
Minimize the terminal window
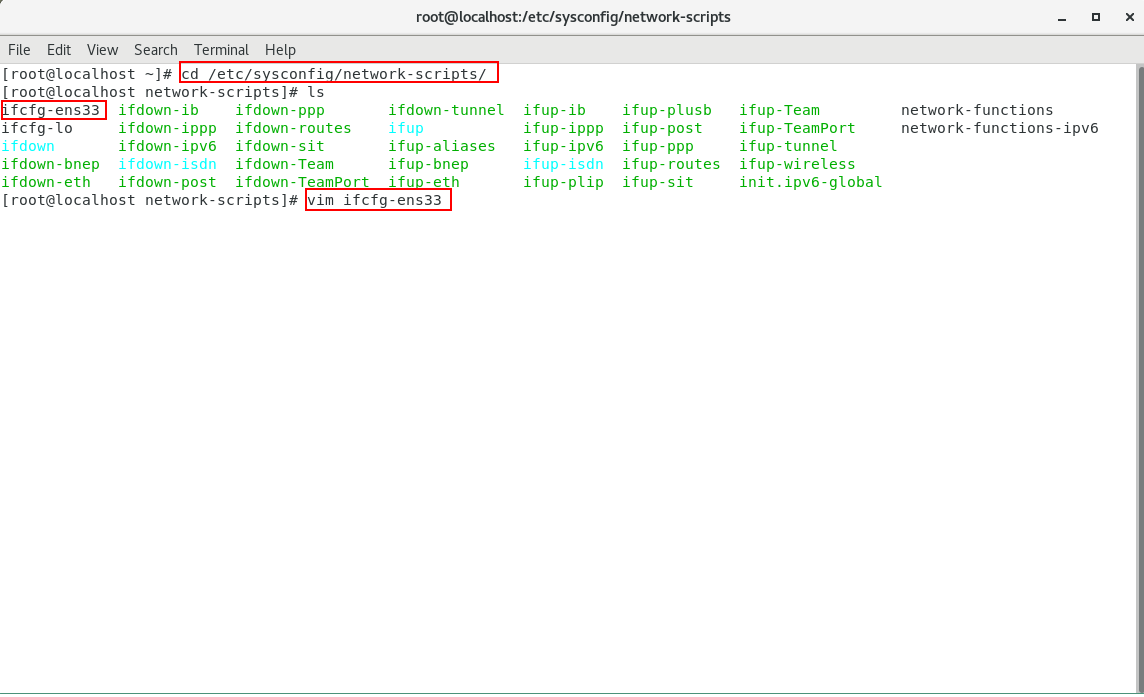pos(1062,18)
